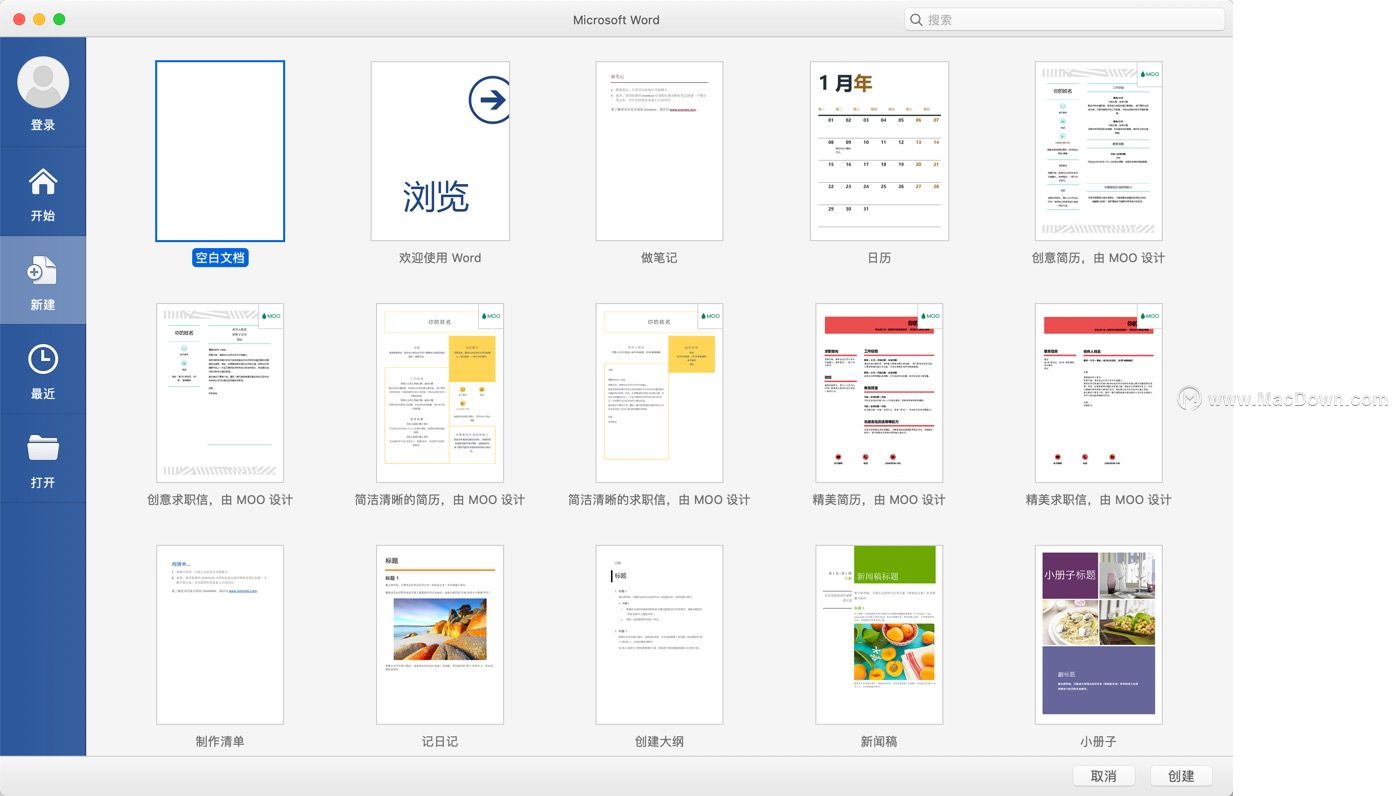The width and height of the screenshot is (1398, 796).
Task: Click the 空白文档 caption text
Action: [220, 258]
